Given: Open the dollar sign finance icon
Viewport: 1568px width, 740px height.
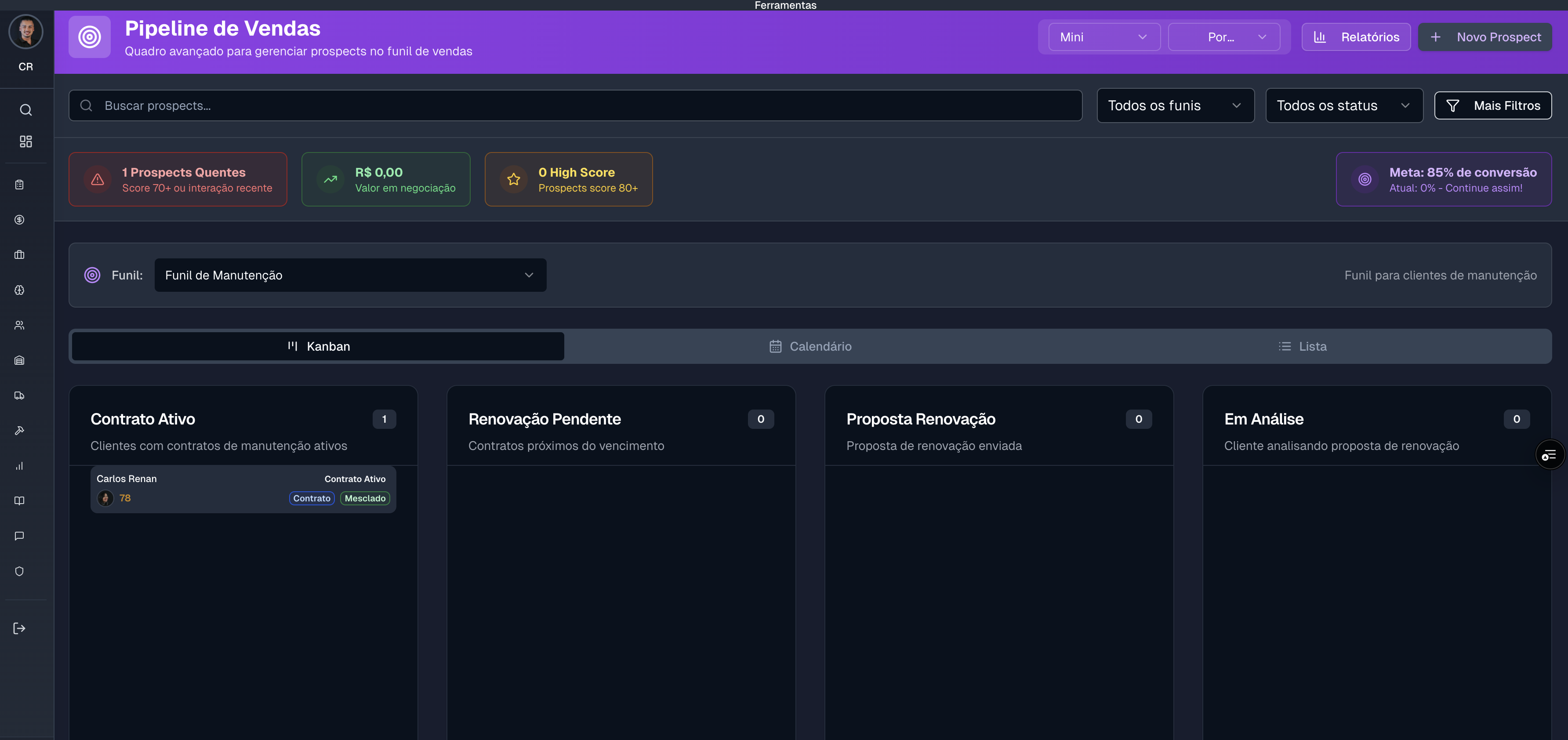Looking at the screenshot, I should [x=19, y=220].
